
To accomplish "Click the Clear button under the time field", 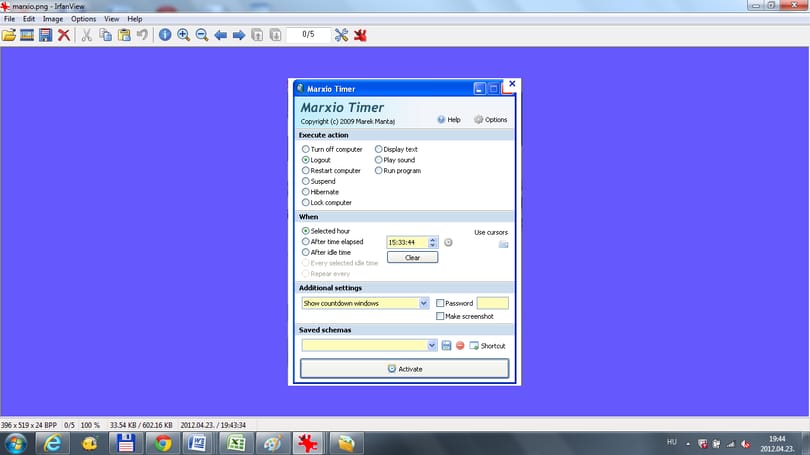I will (412, 257).
